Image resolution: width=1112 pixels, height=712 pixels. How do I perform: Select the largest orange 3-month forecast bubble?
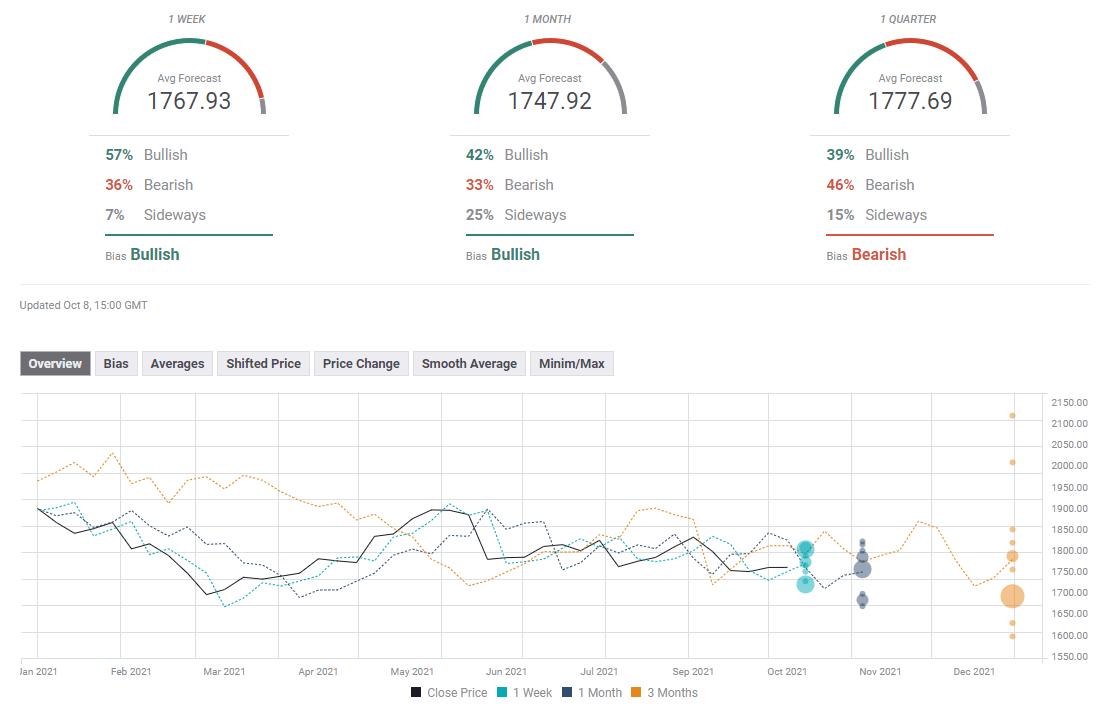(1012, 596)
